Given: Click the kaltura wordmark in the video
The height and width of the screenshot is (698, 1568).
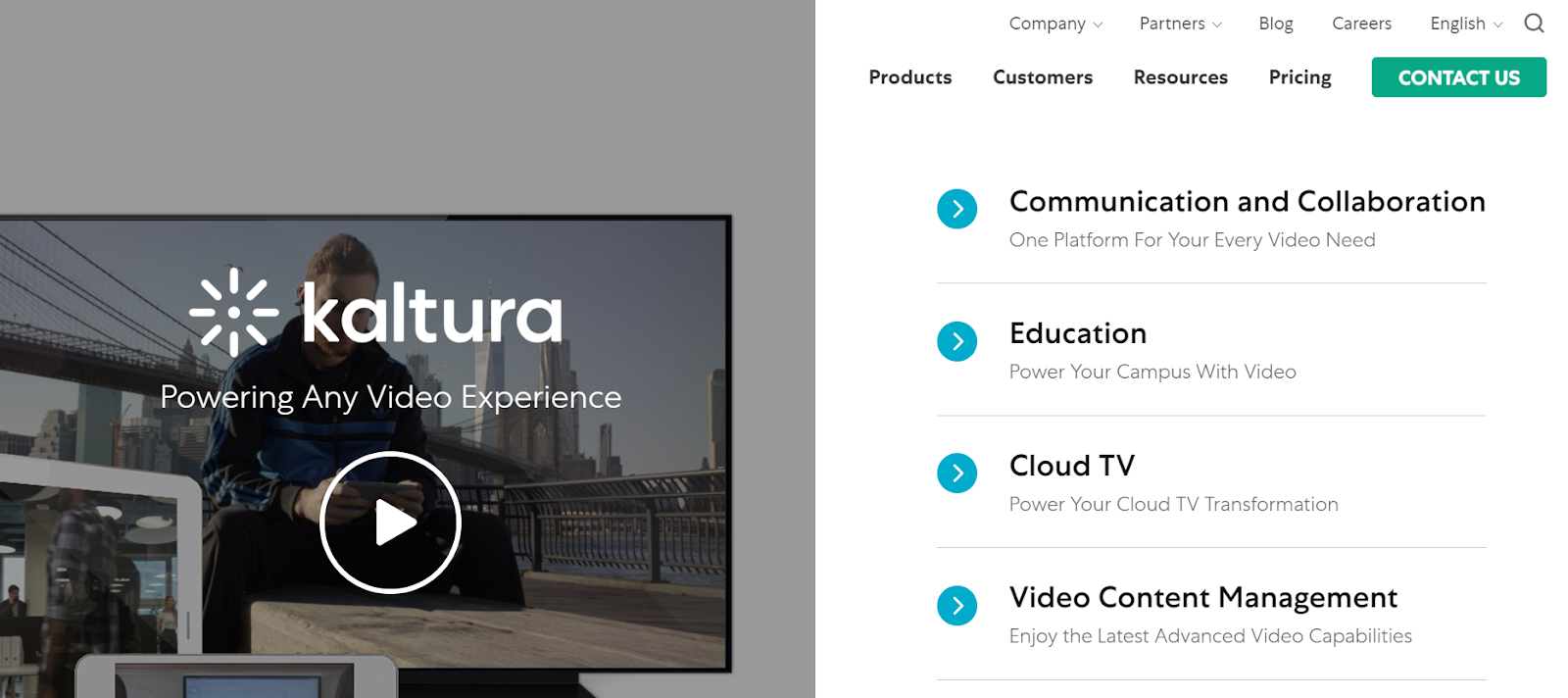Looking at the screenshot, I should coord(431,314).
